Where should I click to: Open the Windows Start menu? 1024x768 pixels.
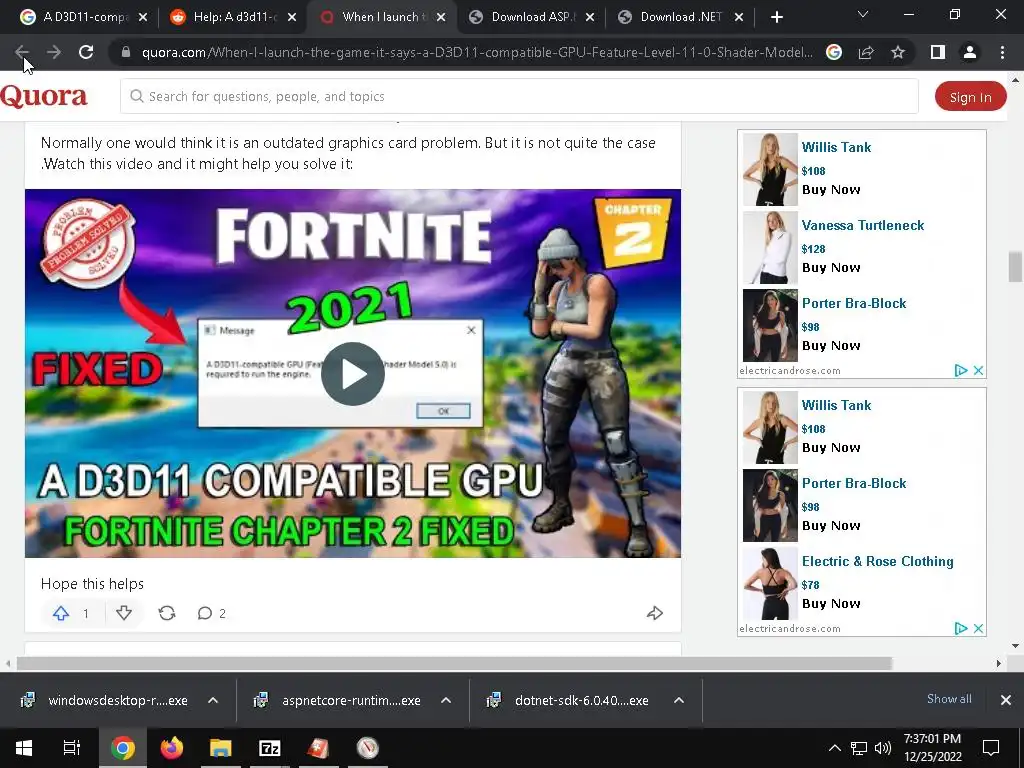pos(24,748)
